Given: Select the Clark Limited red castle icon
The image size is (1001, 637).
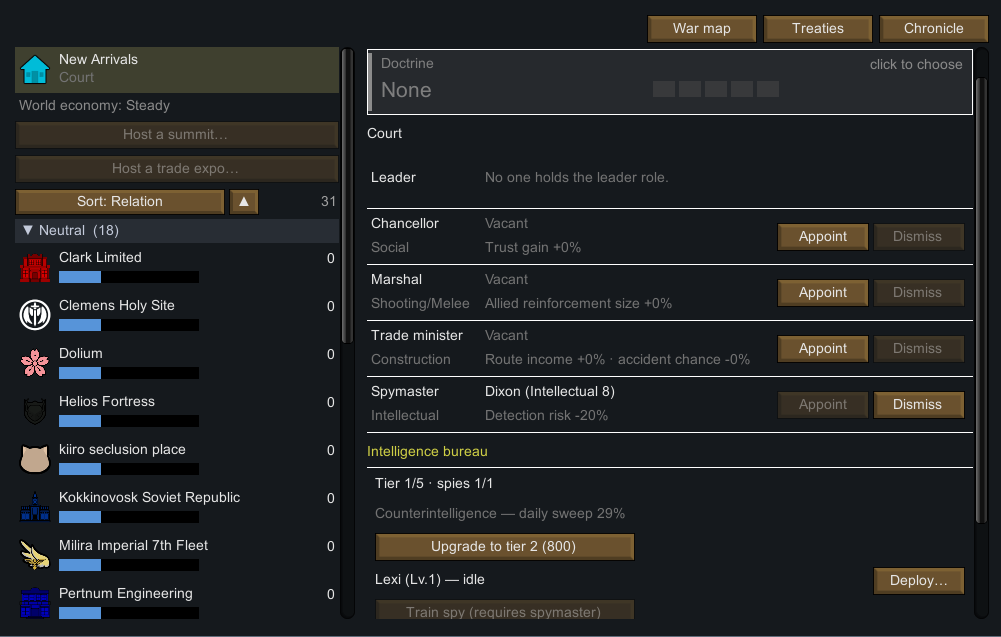Looking at the screenshot, I should pyautogui.click(x=34, y=267).
